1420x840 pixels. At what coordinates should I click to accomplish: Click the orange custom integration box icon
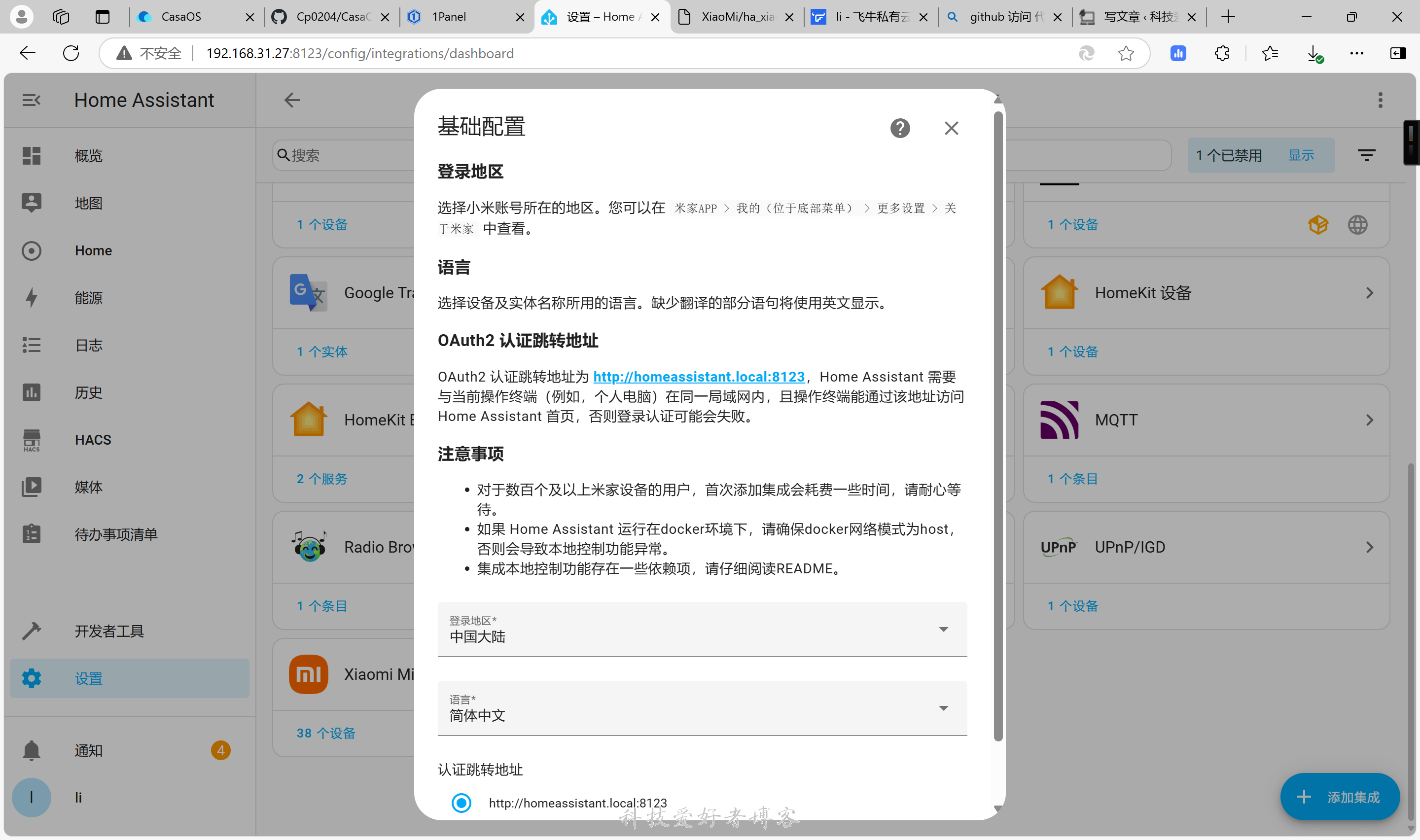pyautogui.click(x=1318, y=225)
